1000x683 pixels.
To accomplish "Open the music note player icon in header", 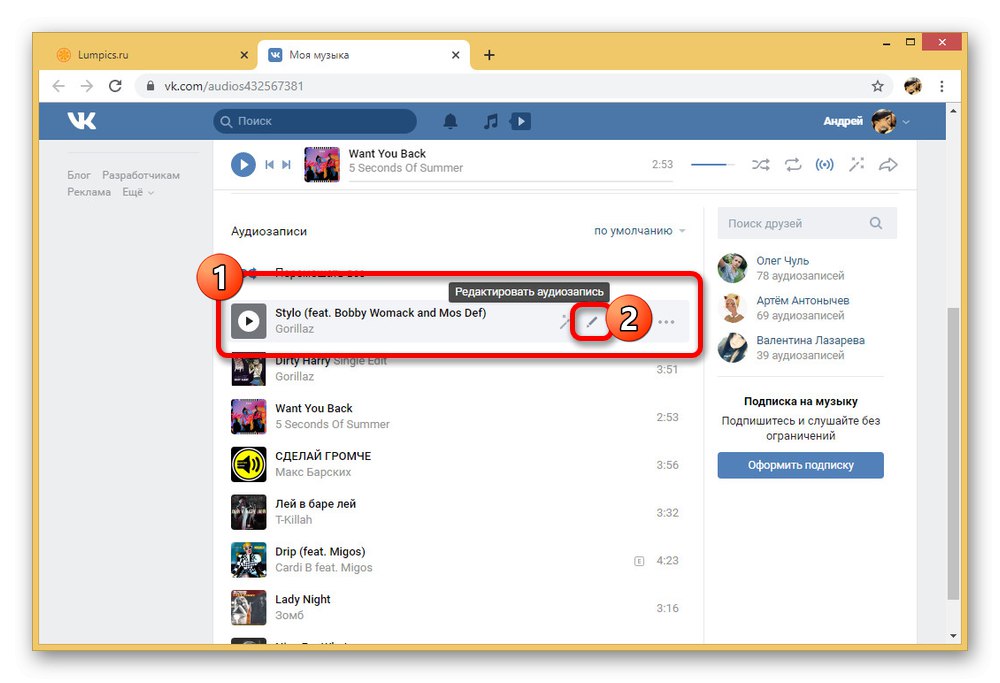I will (490, 121).
